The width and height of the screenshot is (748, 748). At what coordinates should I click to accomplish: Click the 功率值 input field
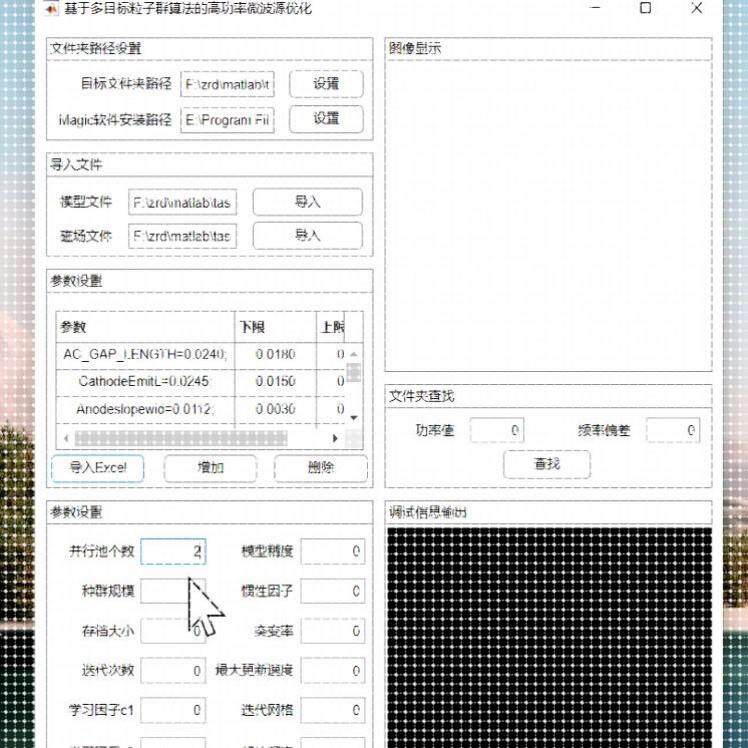pos(497,430)
